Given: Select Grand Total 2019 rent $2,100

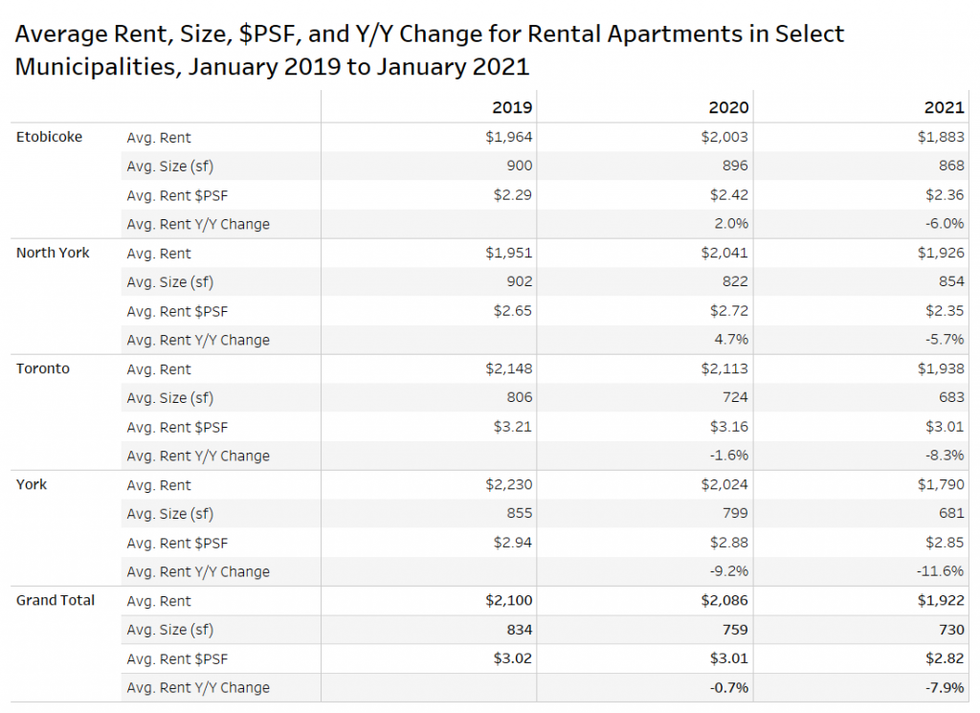Looking at the screenshot, I should [509, 601].
